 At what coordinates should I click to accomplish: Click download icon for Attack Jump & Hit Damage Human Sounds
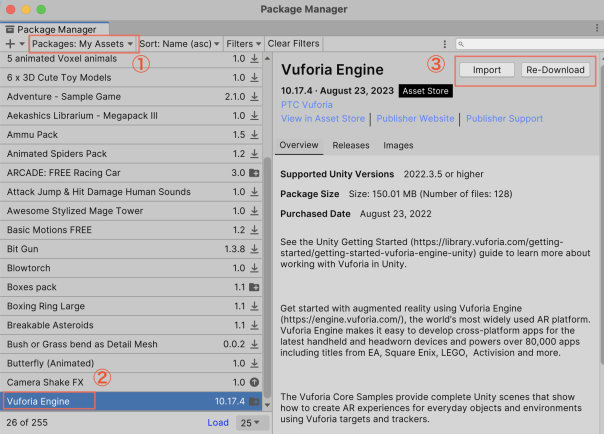254,192
